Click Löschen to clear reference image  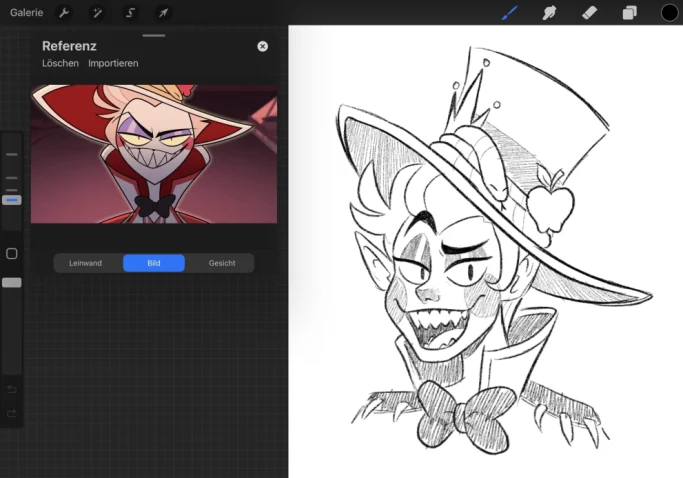click(x=61, y=63)
